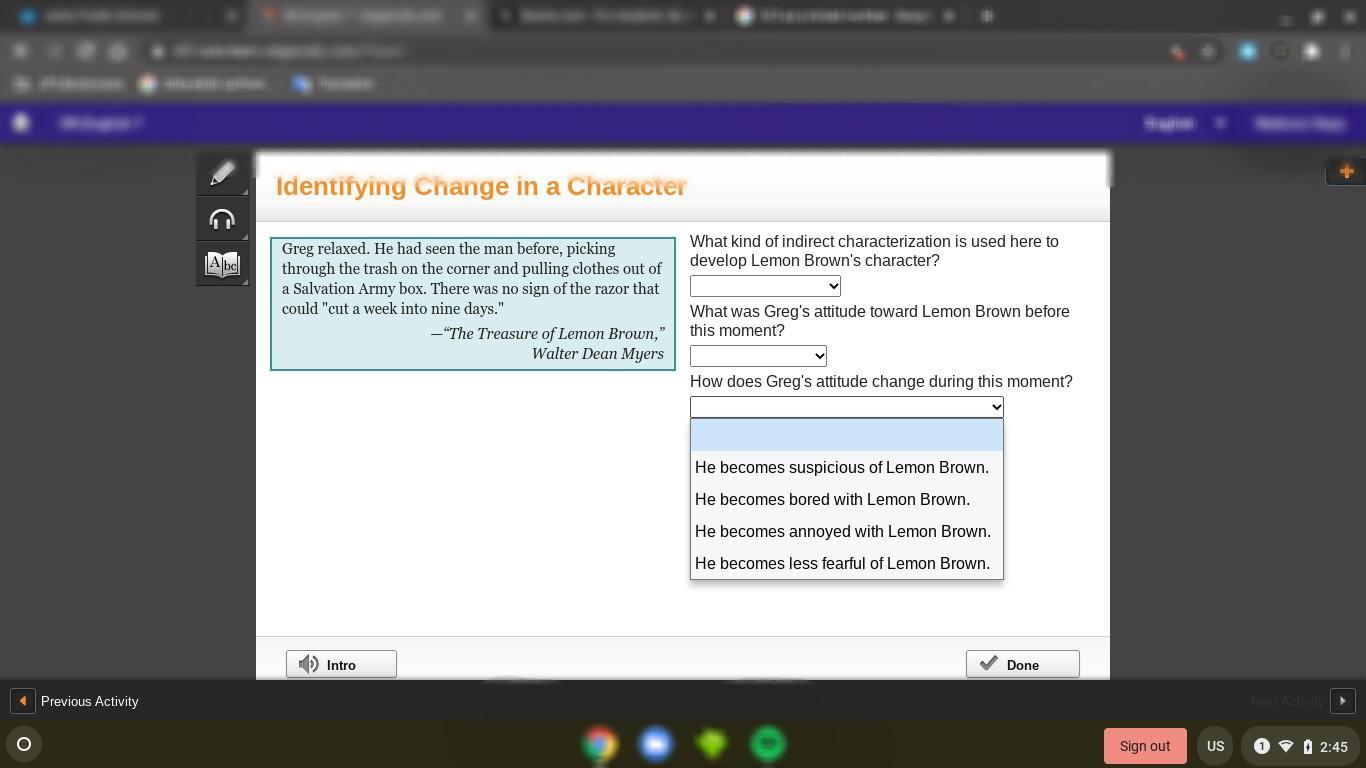Open the headphones audio read-aloud tool

[222, 219]
